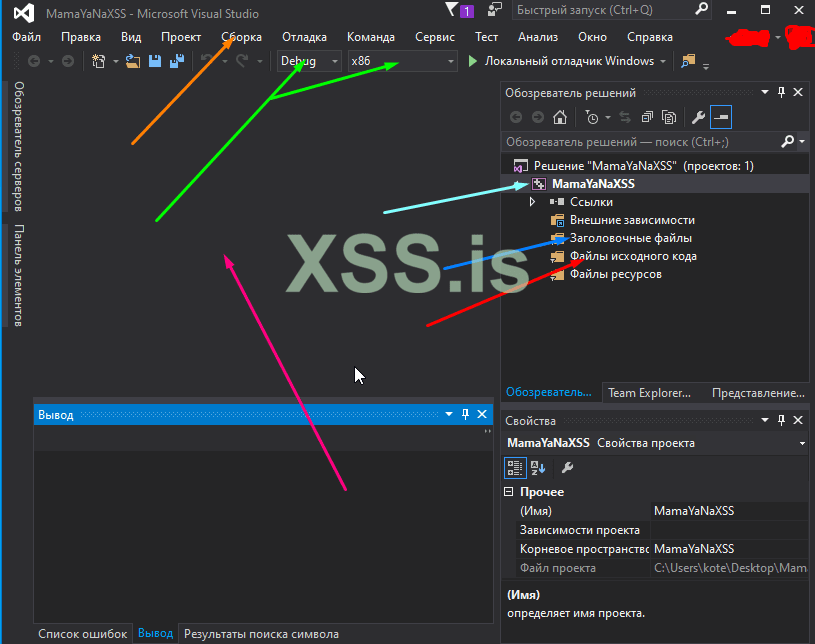
Task: Click the feedback icon in the title bar
Action: 495,9
